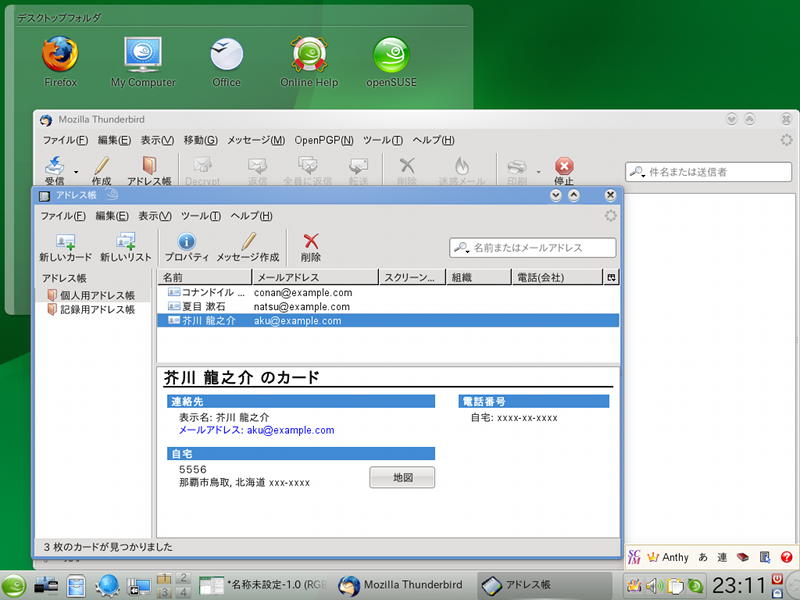Open the search type dropdown in address search

[462, 247]
